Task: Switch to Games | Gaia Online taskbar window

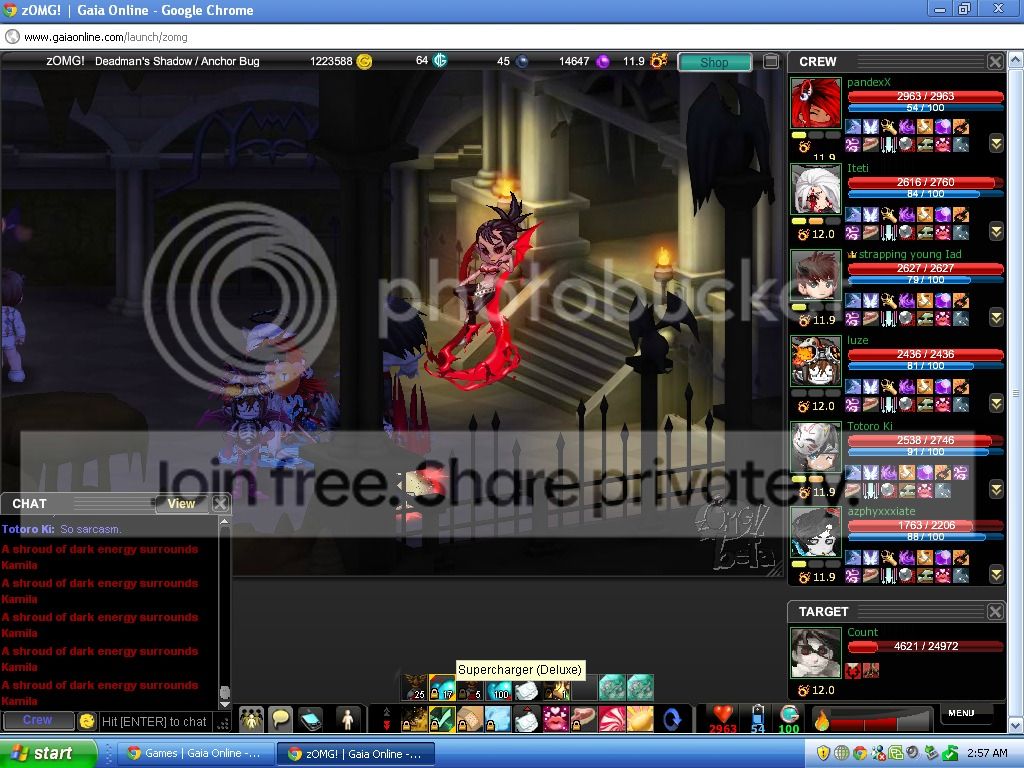Action: [195, 754]
